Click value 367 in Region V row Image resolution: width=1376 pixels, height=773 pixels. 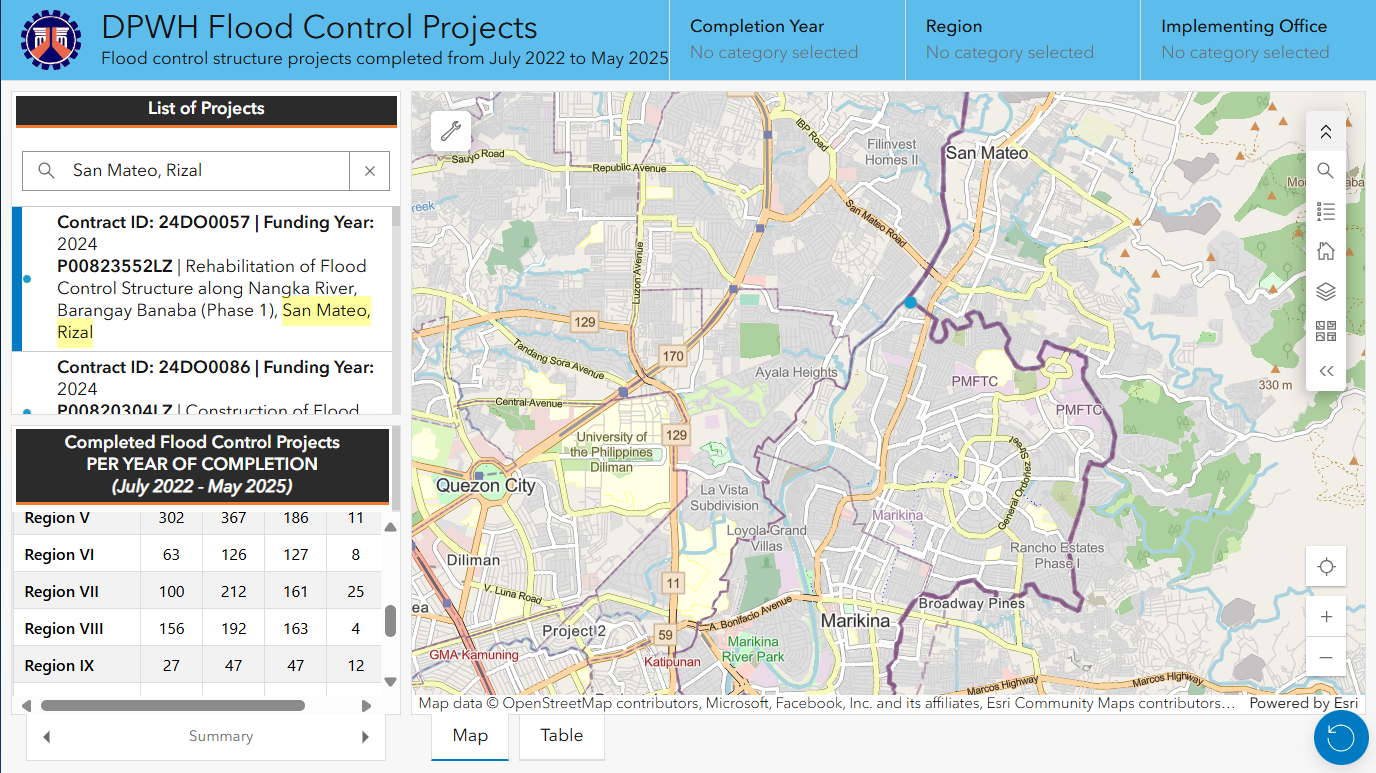(x=234, y=518)
